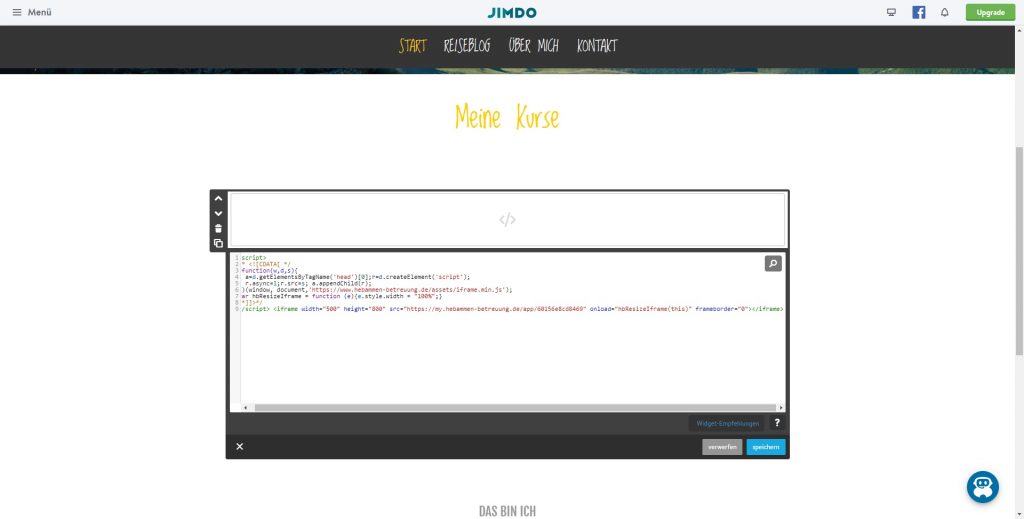The height and width of the screenshot is (519, 1024).
Task: Open the Facebook icon in top bar
Action: point(918,13)
